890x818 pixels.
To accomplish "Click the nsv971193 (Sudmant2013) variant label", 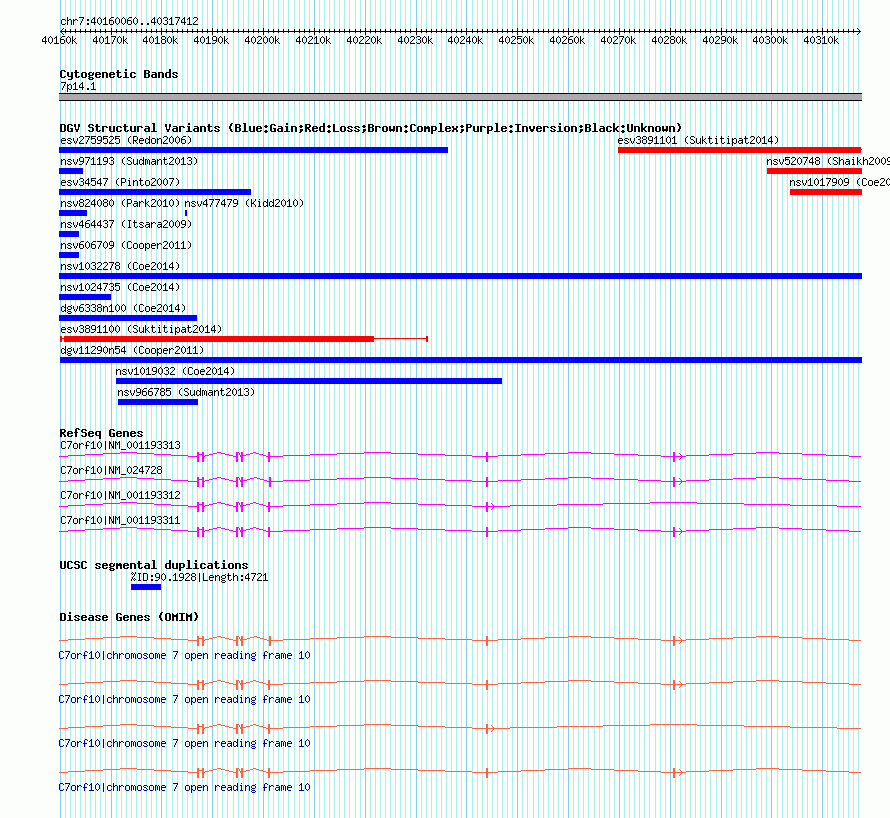I will [129, 161].
